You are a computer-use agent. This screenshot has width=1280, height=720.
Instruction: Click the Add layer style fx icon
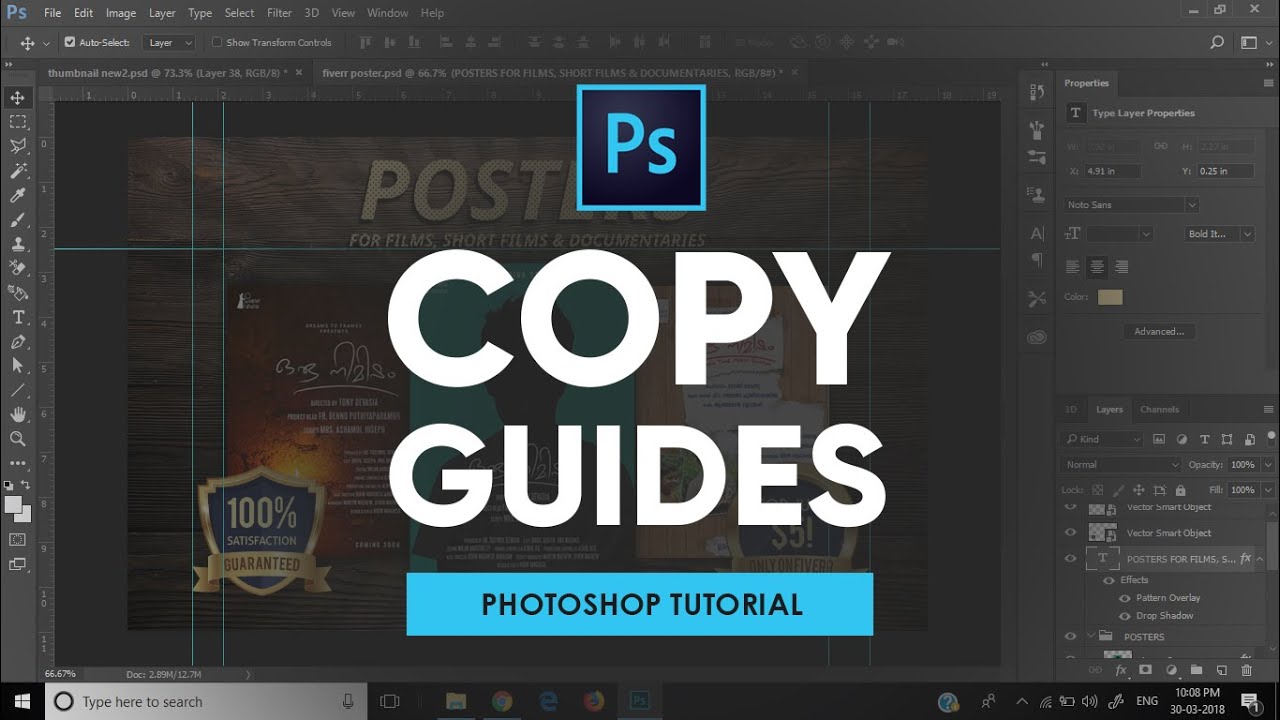point(1121,670)
